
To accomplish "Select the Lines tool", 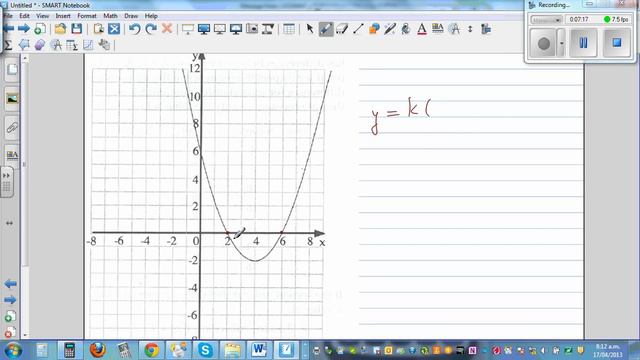I will pyautogui.click(x=358, y=29).
